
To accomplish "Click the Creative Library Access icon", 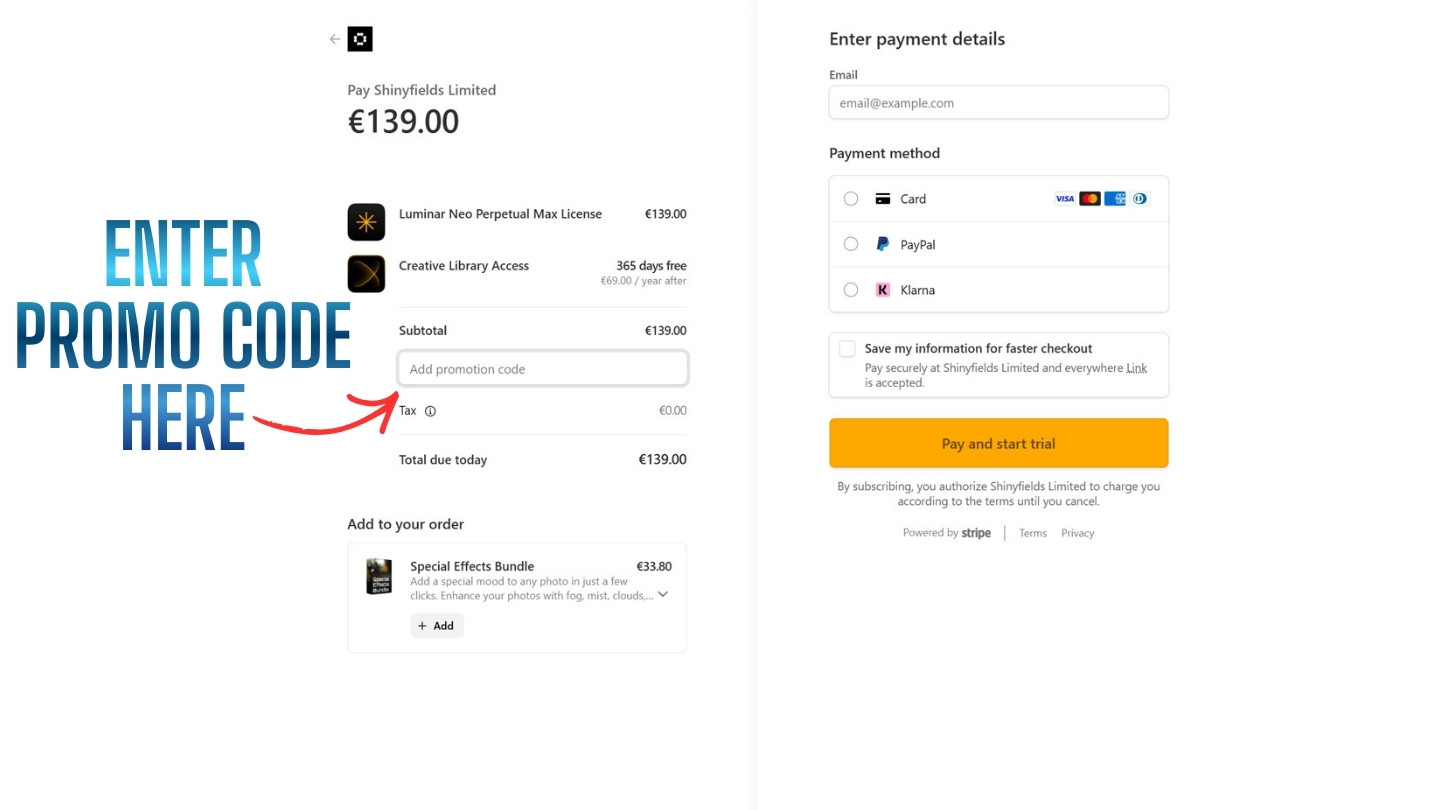I will point(366,274).
